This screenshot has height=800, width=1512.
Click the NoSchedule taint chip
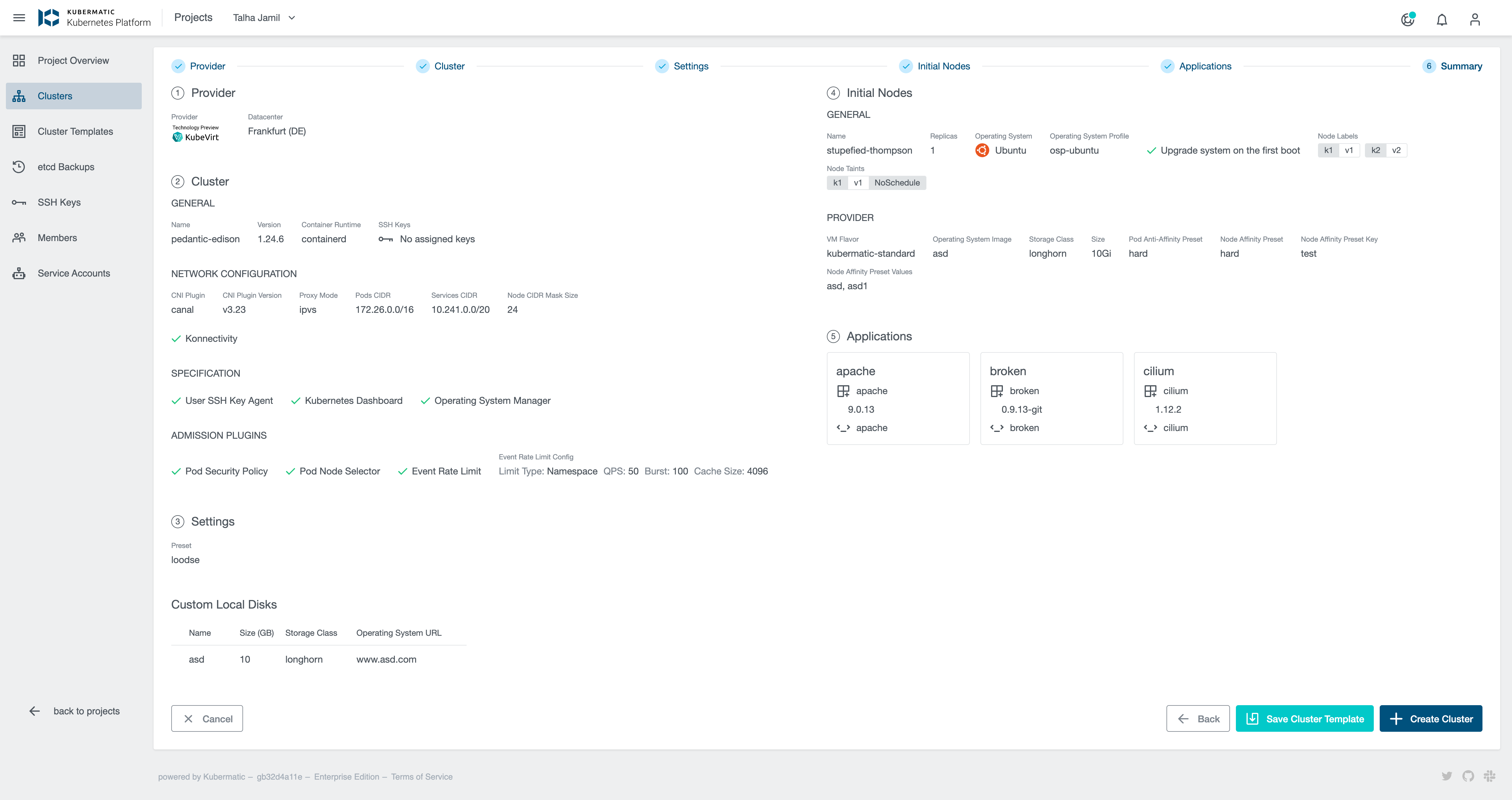tap(897, 183)
